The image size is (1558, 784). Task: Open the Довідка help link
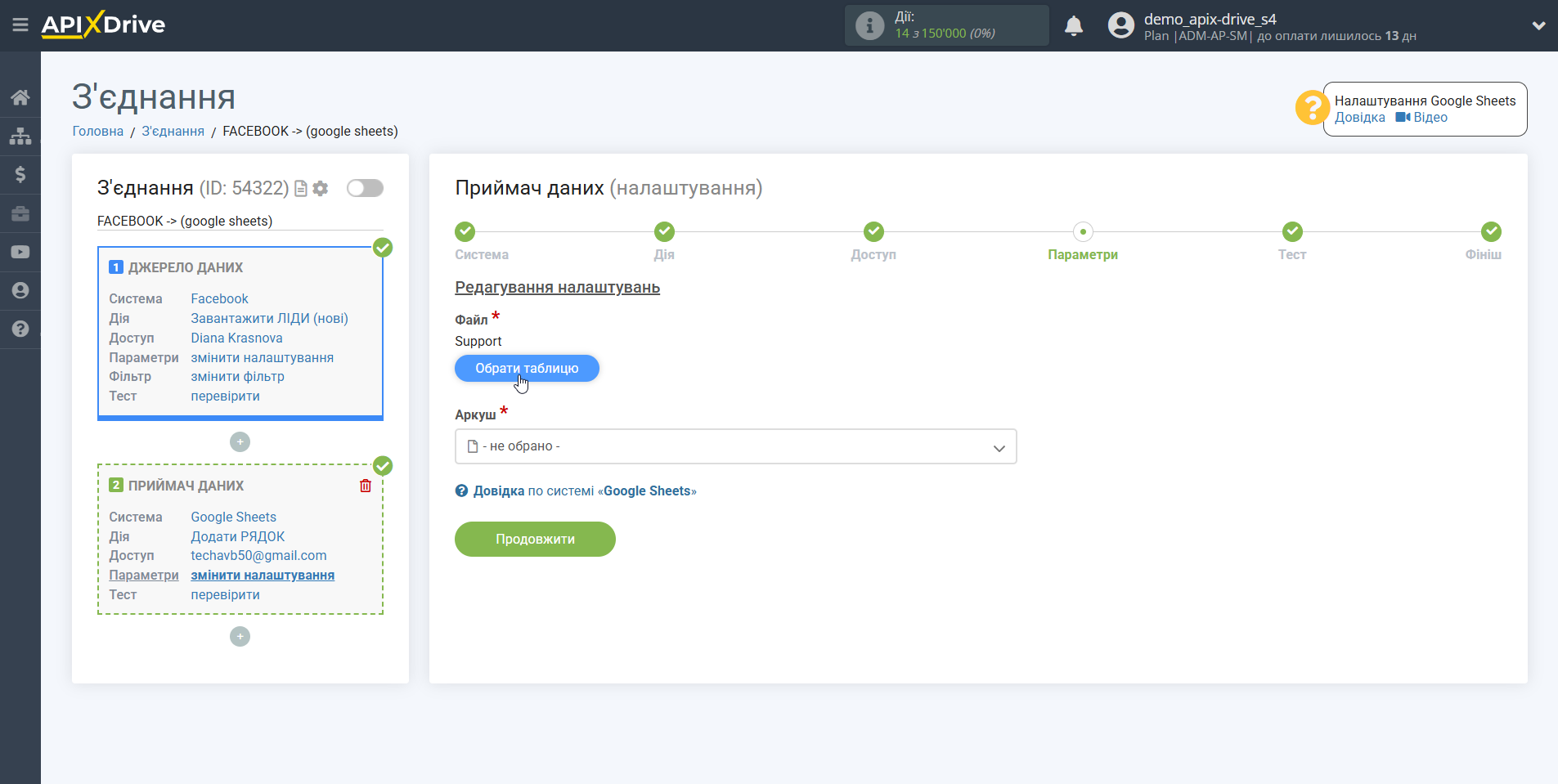(x=1360, y=118)
